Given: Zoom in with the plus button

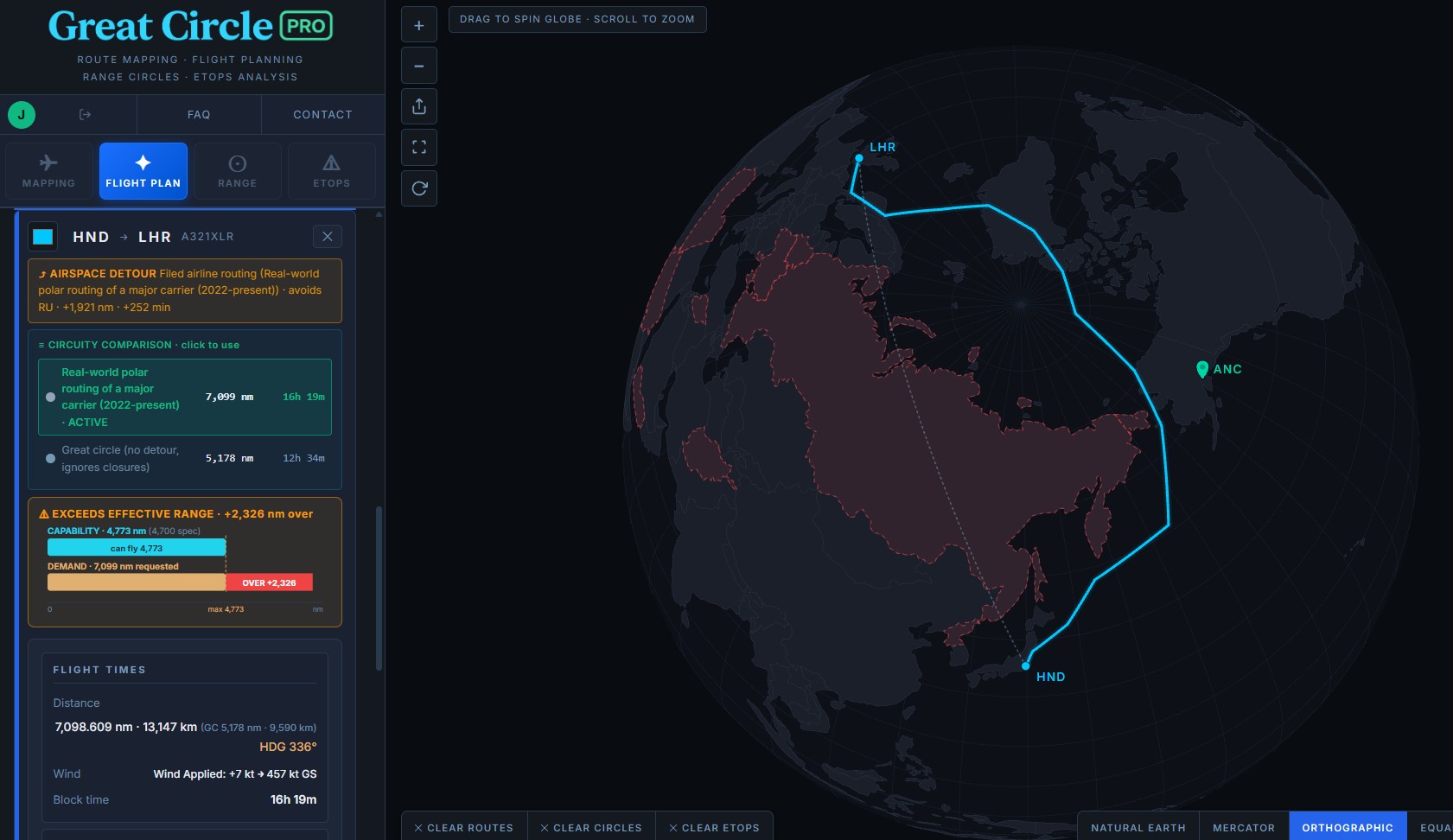Looking at the screenshot, I should click(419, 25).
